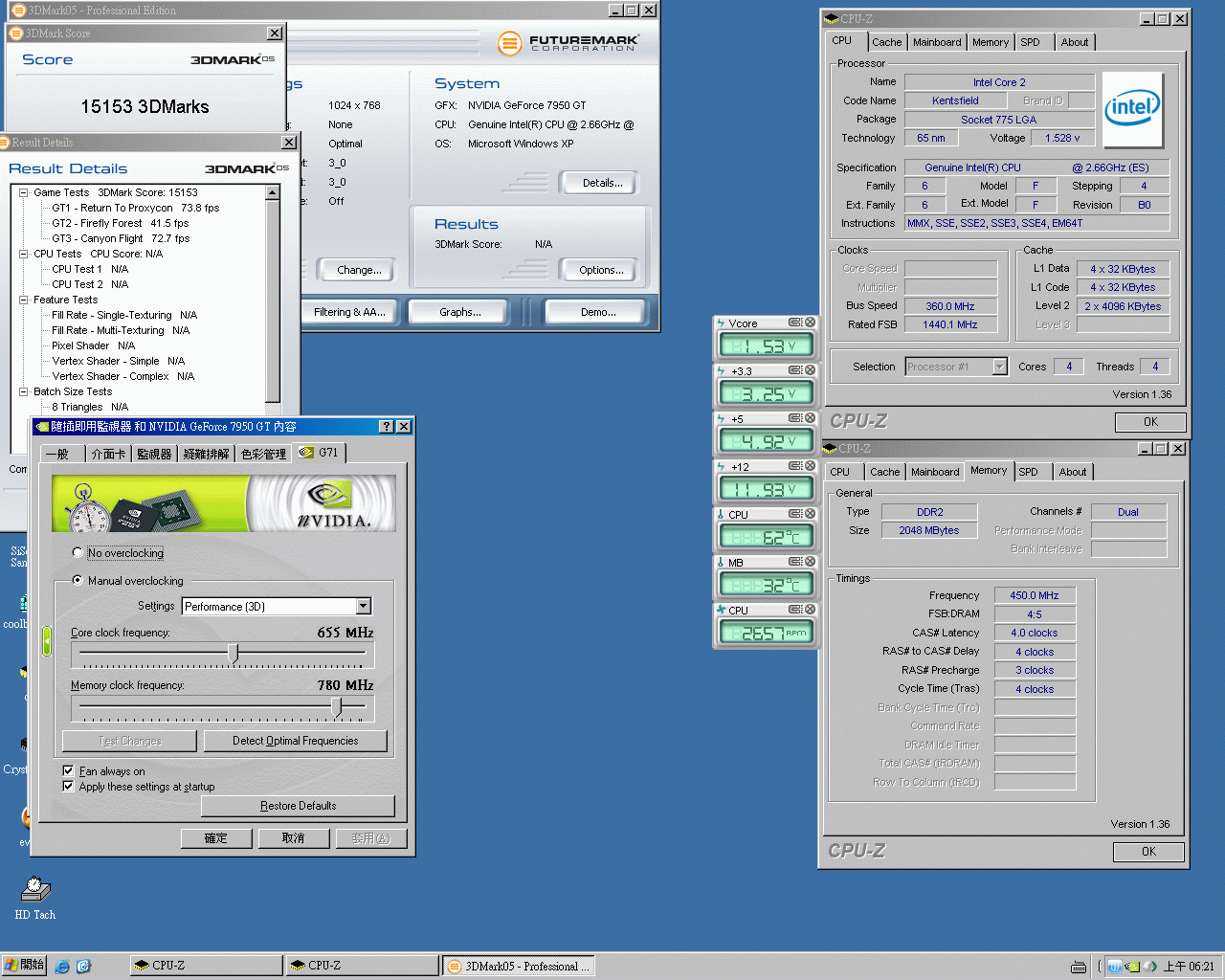
Task: Close the MB temperature monitor gadget
Action: coord(810,562)
